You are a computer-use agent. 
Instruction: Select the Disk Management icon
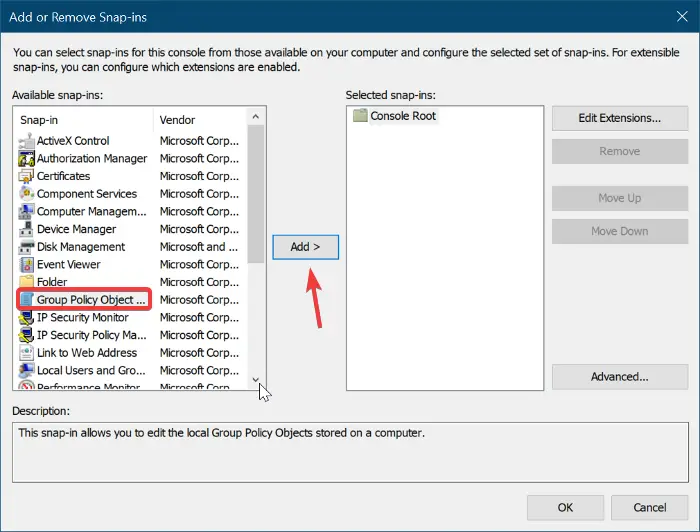coord(26,247)
